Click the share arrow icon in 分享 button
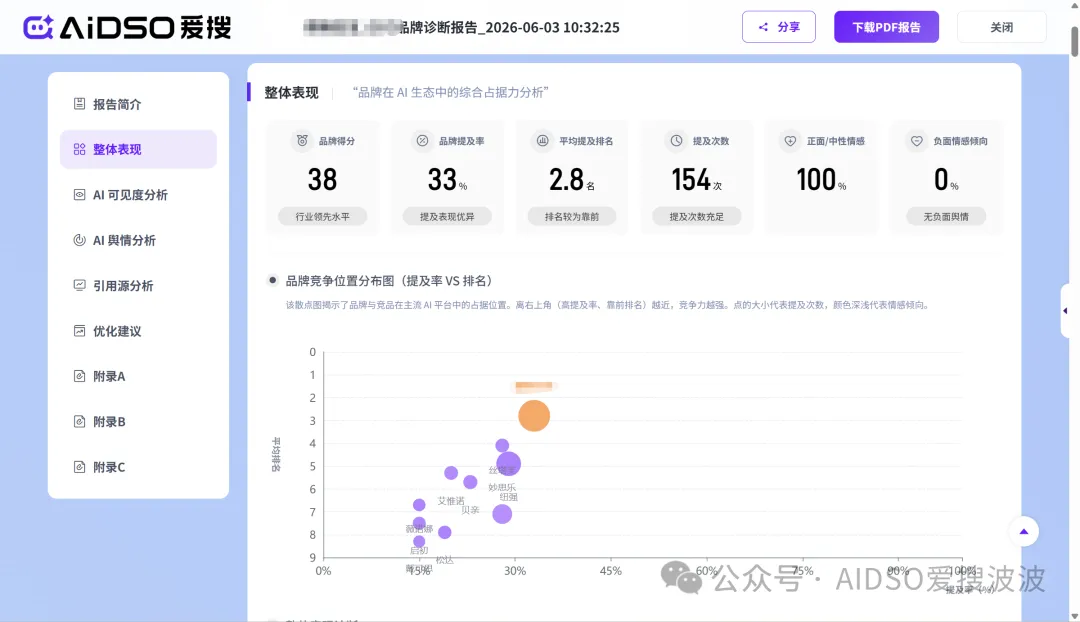This screenshot has height=622, width=1080. [763, 27]
